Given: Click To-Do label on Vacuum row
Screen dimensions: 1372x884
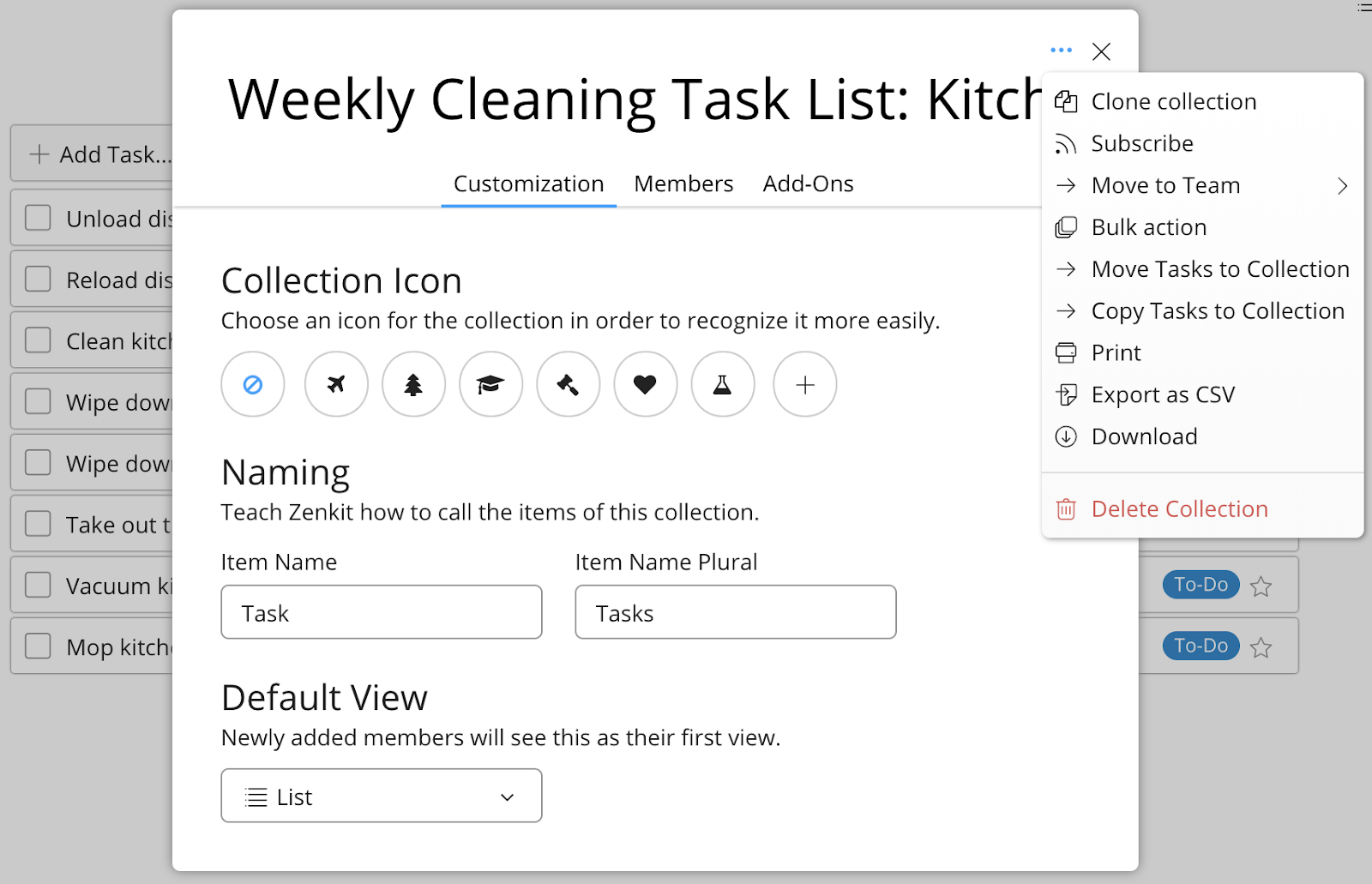Looking at the screenshot, I should pyautogui.click(x=1200, y=585).
